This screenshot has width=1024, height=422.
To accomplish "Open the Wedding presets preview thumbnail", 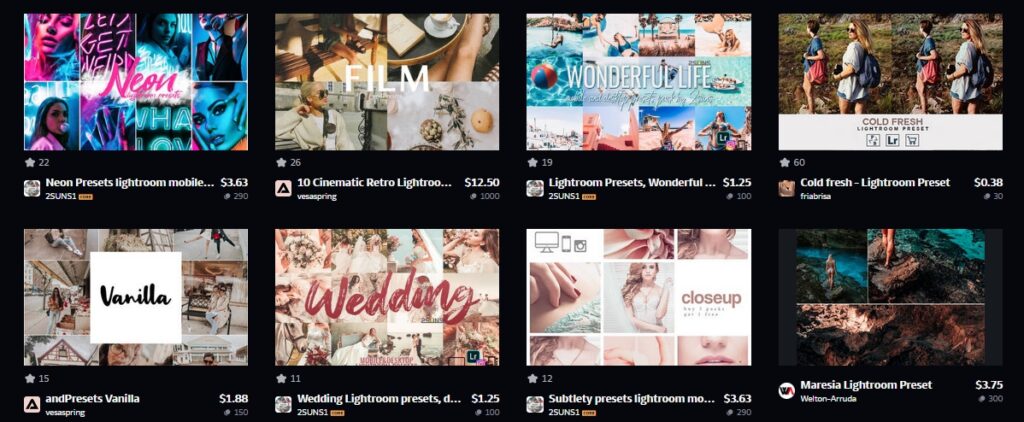I will pos(387,297).
